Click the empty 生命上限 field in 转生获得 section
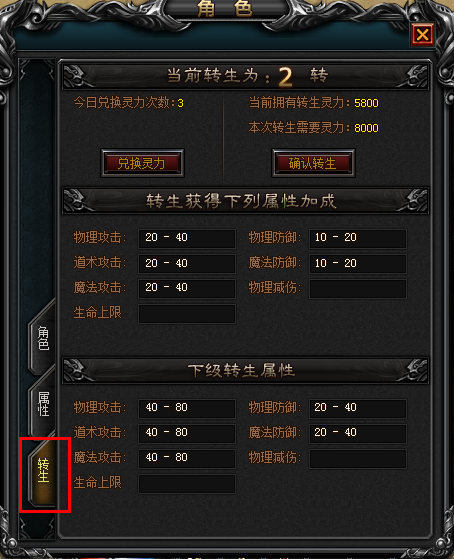Image resolution: width=454 pixels, height=559 pixels. coord(187,313)
